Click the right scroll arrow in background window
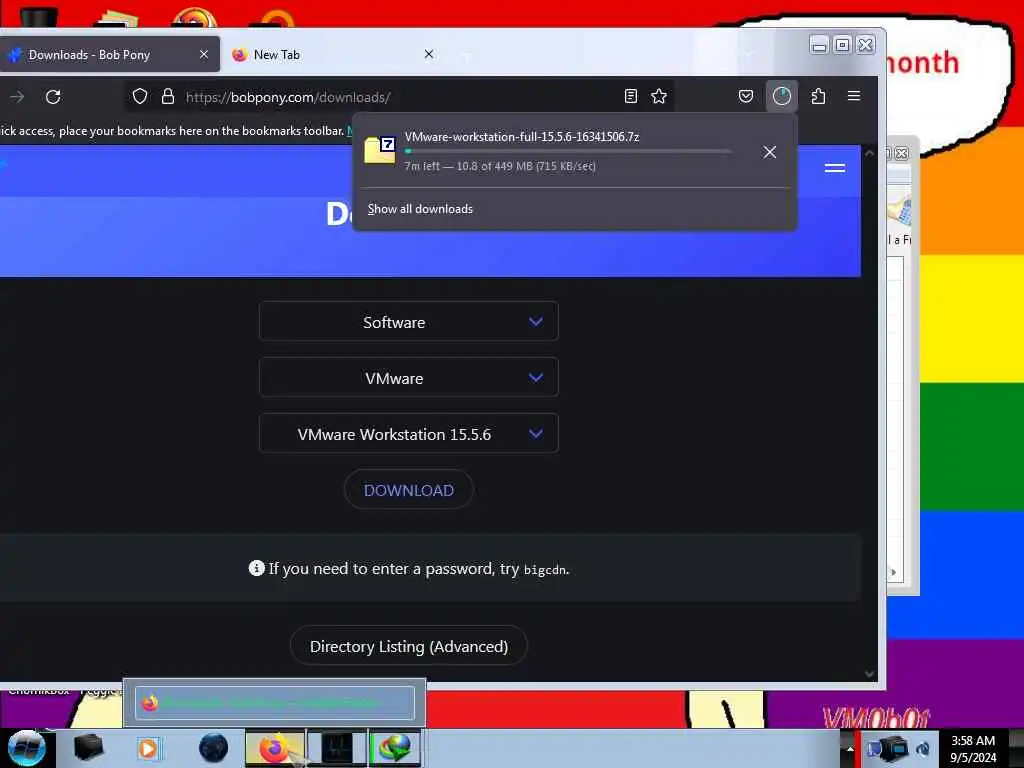Screen dimensions: 1024x768 pyautogui.click(x=893, y=572)
